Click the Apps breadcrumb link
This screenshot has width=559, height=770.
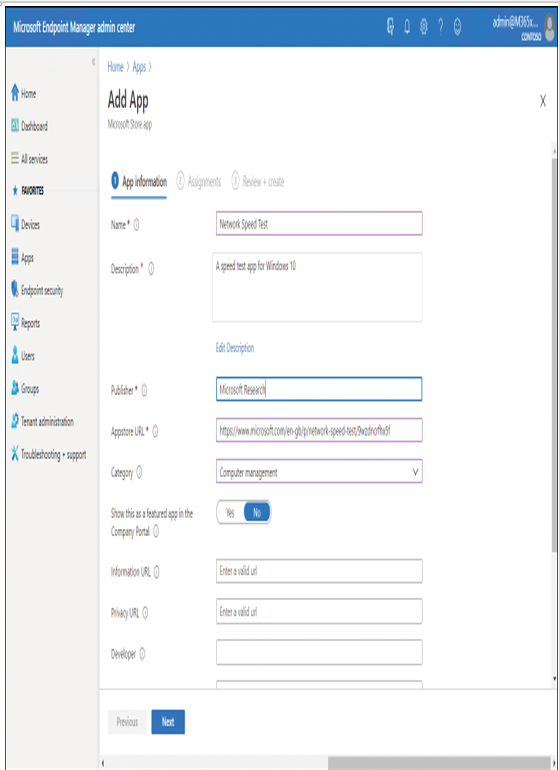[x=139, y=67]
